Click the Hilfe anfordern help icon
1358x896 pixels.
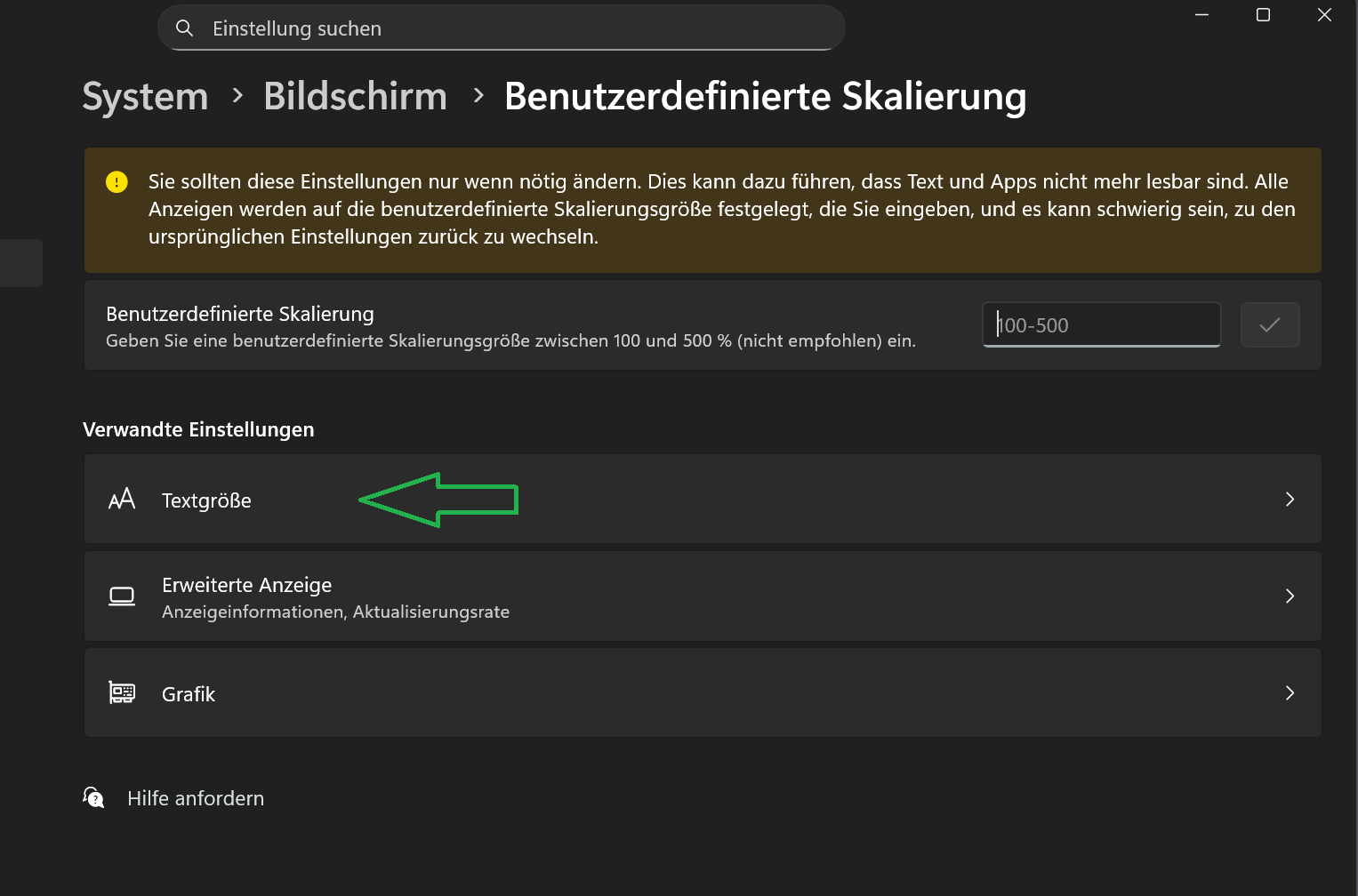pos(94,797)
